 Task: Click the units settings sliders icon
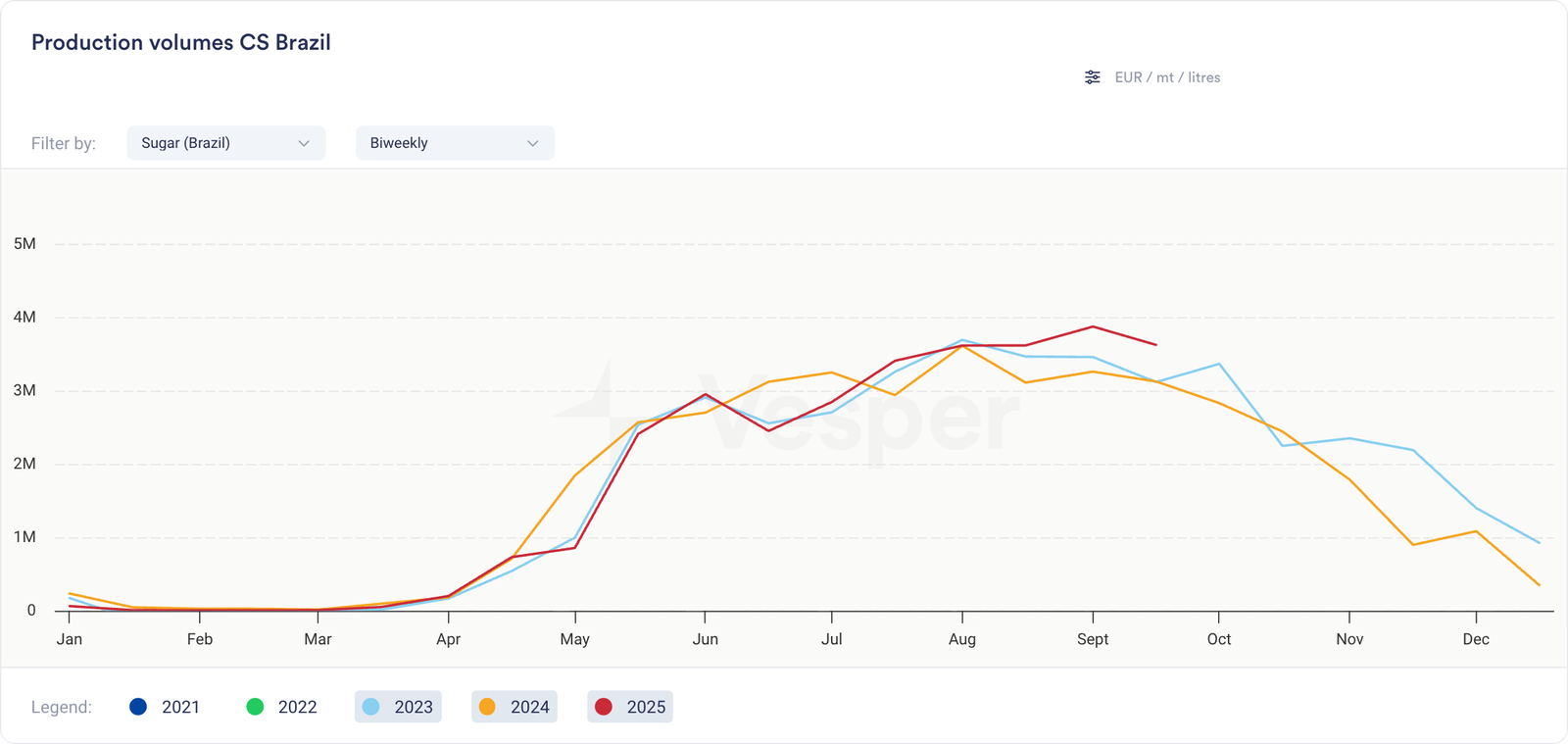pyautogui.click(x=1092, y=77)
